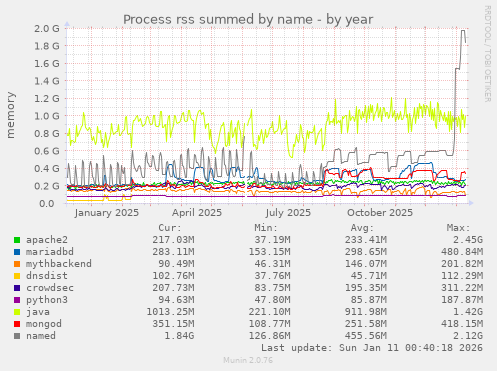497x371 pixels.
Task: Click the crowdsec legend label
Action: (50, 288)
